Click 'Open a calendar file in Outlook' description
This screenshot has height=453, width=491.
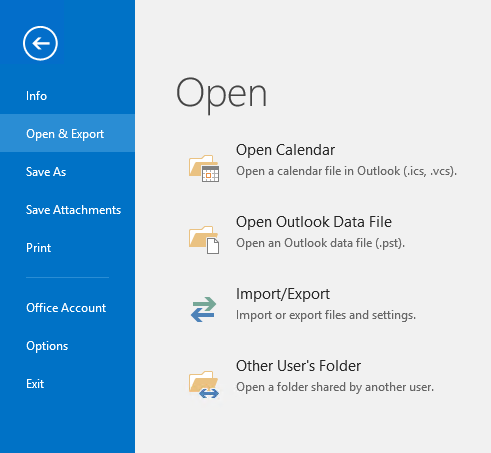click(x=346, y=171)
